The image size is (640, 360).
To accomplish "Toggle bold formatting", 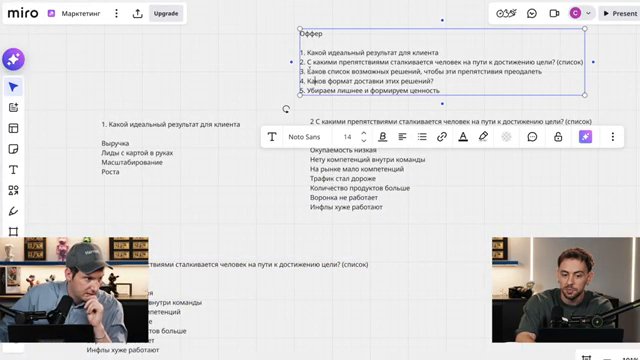I will (382, 137).
